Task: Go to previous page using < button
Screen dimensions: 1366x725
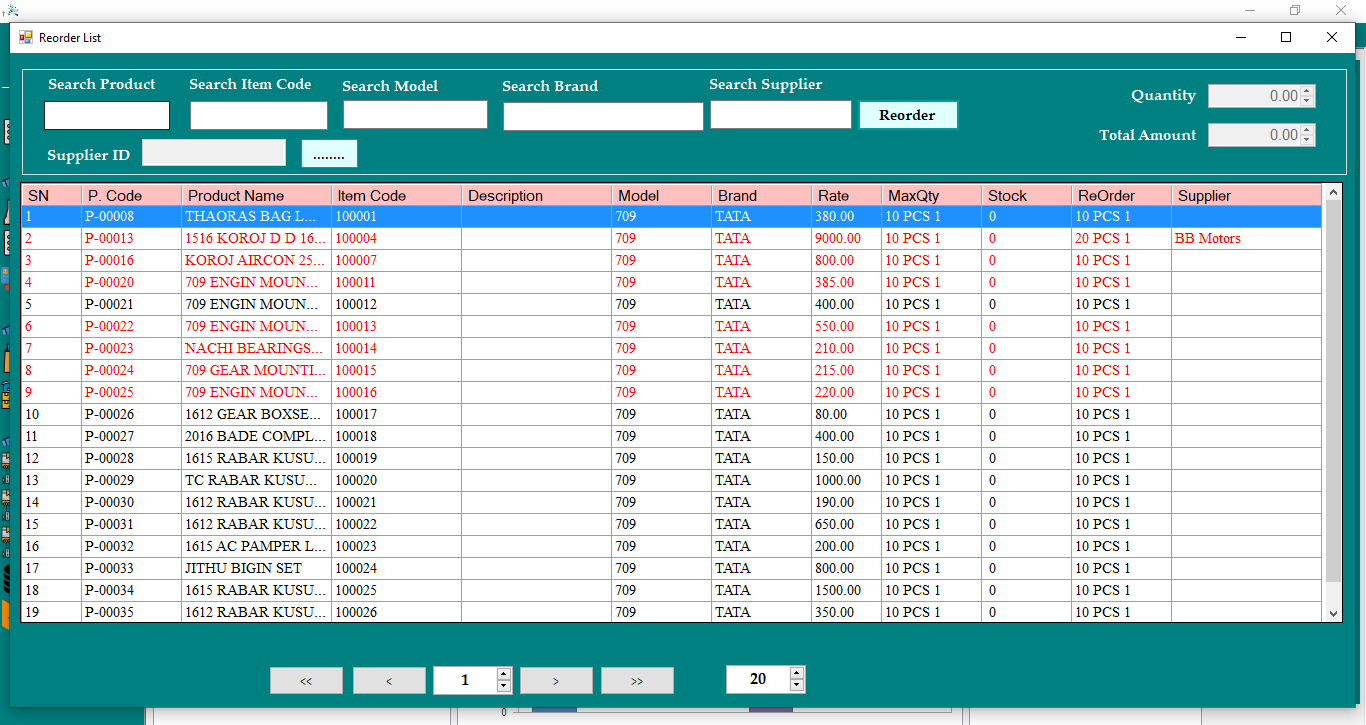Action: click(389, 680)
